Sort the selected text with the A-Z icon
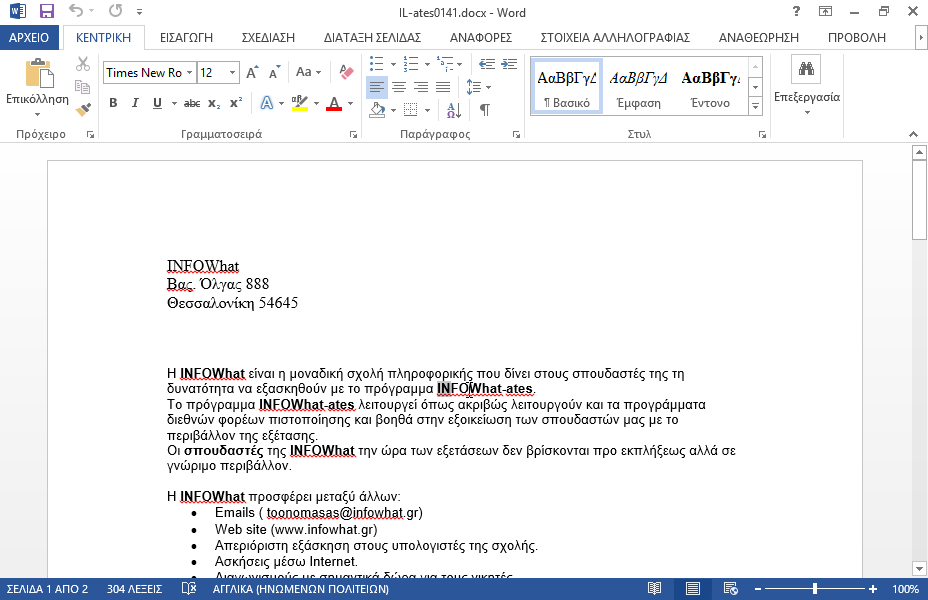 coord(454,109)
